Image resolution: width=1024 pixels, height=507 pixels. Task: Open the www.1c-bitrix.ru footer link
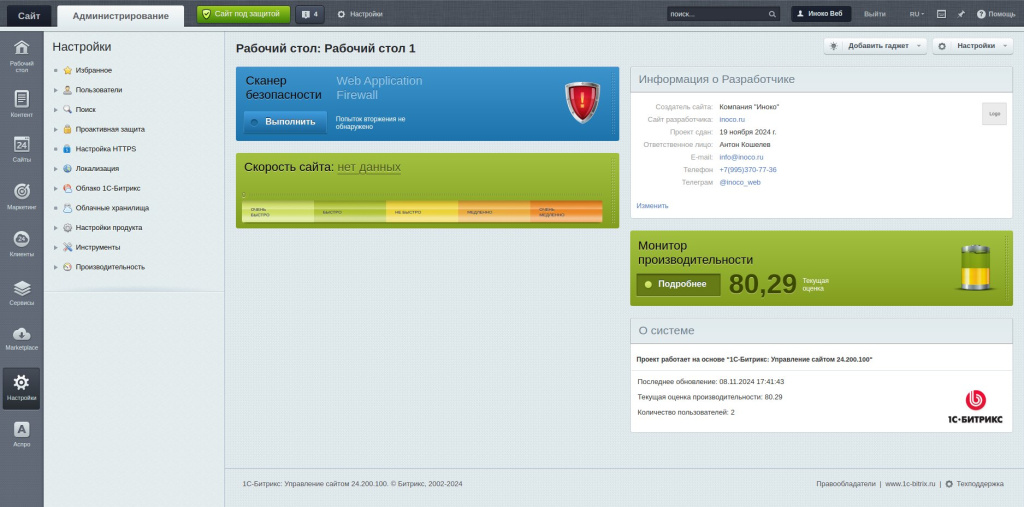910,484
